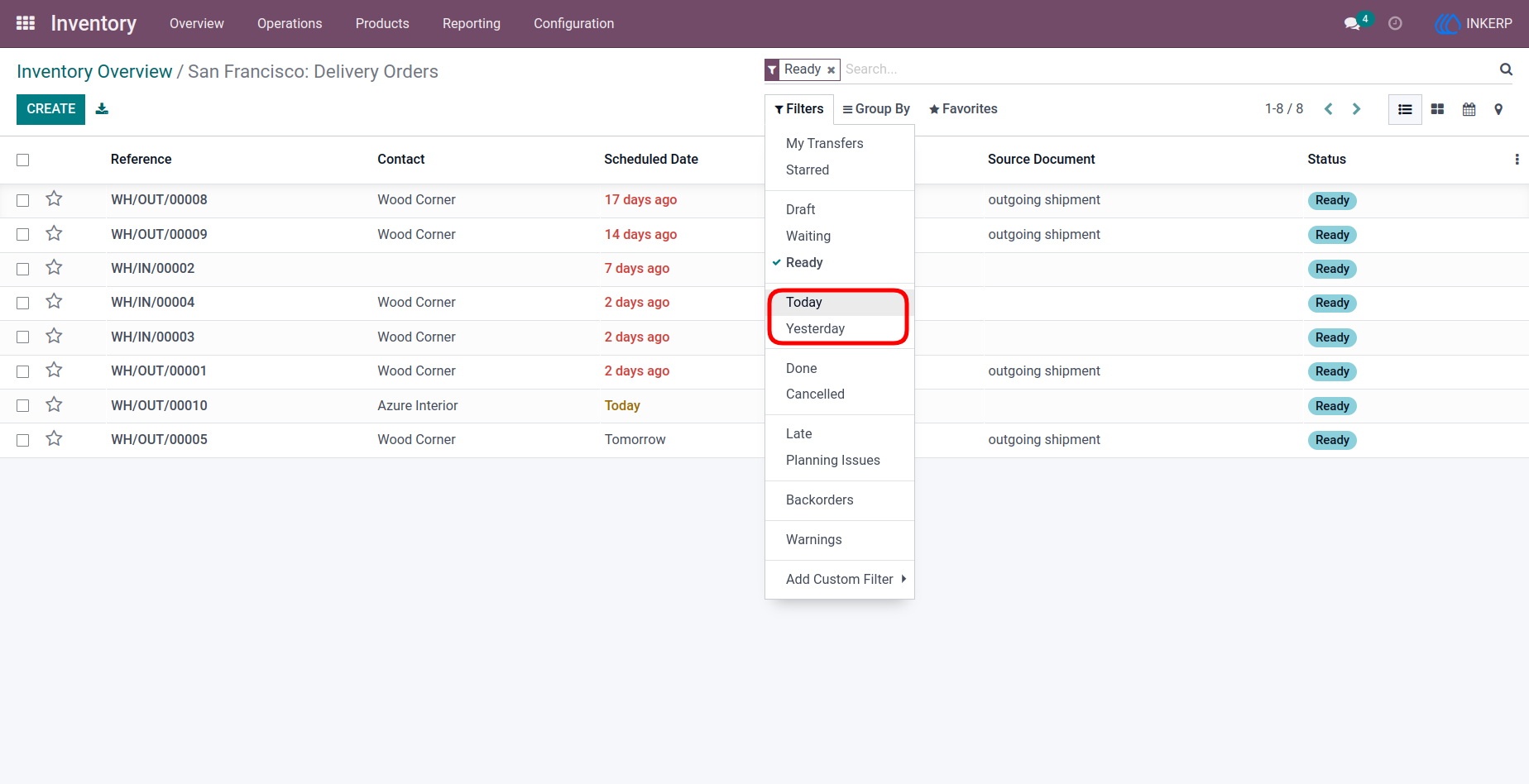Choose the Yesterday filter option
The width and height of the screenshot is (1529, 784).
click(840, 329)
